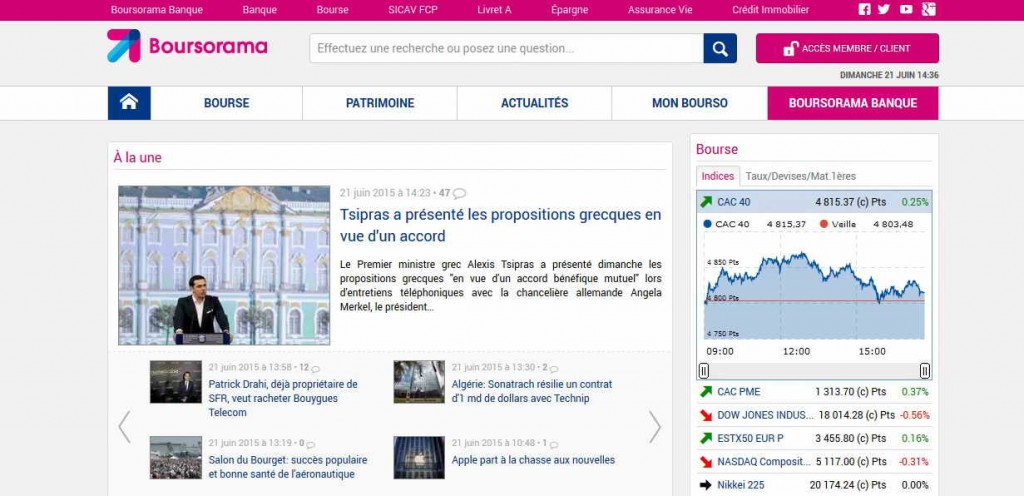
Task: Click the Facebook icon in top bar
Action: [x=865, y=10]
